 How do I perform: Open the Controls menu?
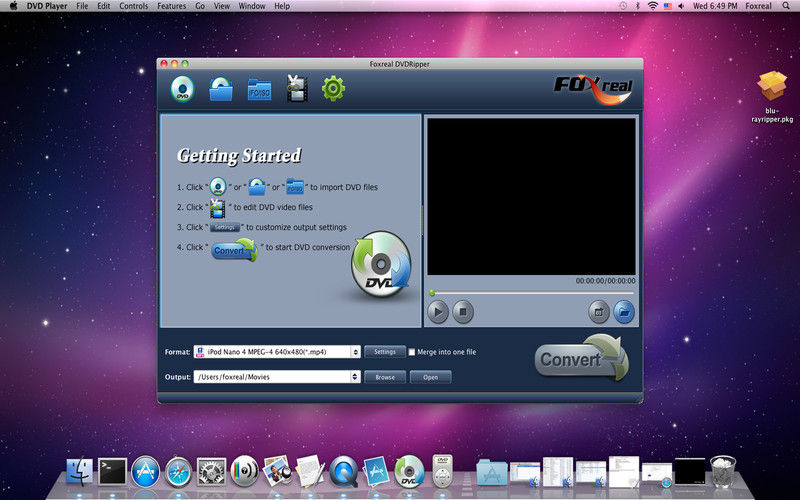click(x=134, y=6)
